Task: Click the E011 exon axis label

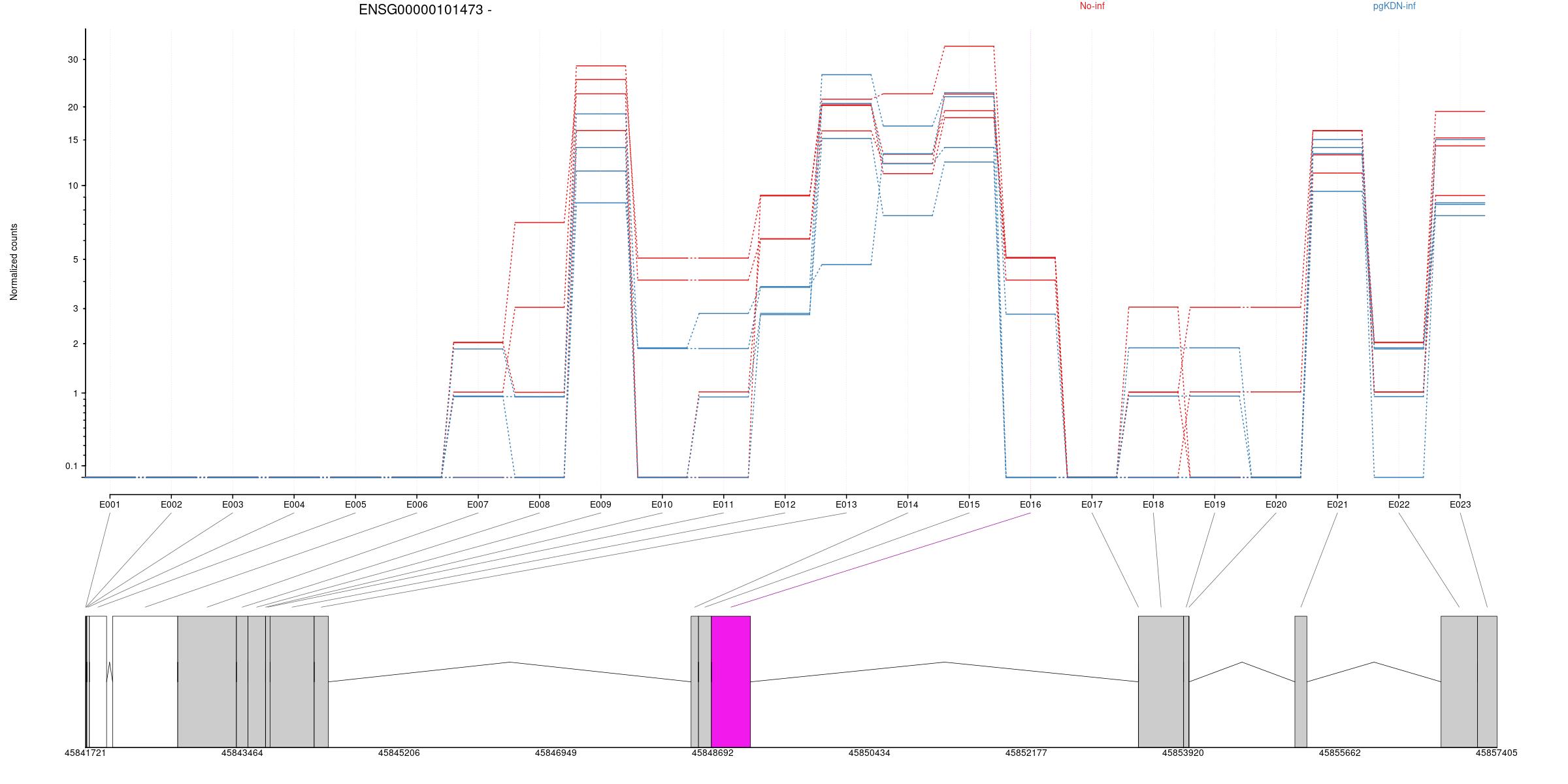Action: [723, 504]
